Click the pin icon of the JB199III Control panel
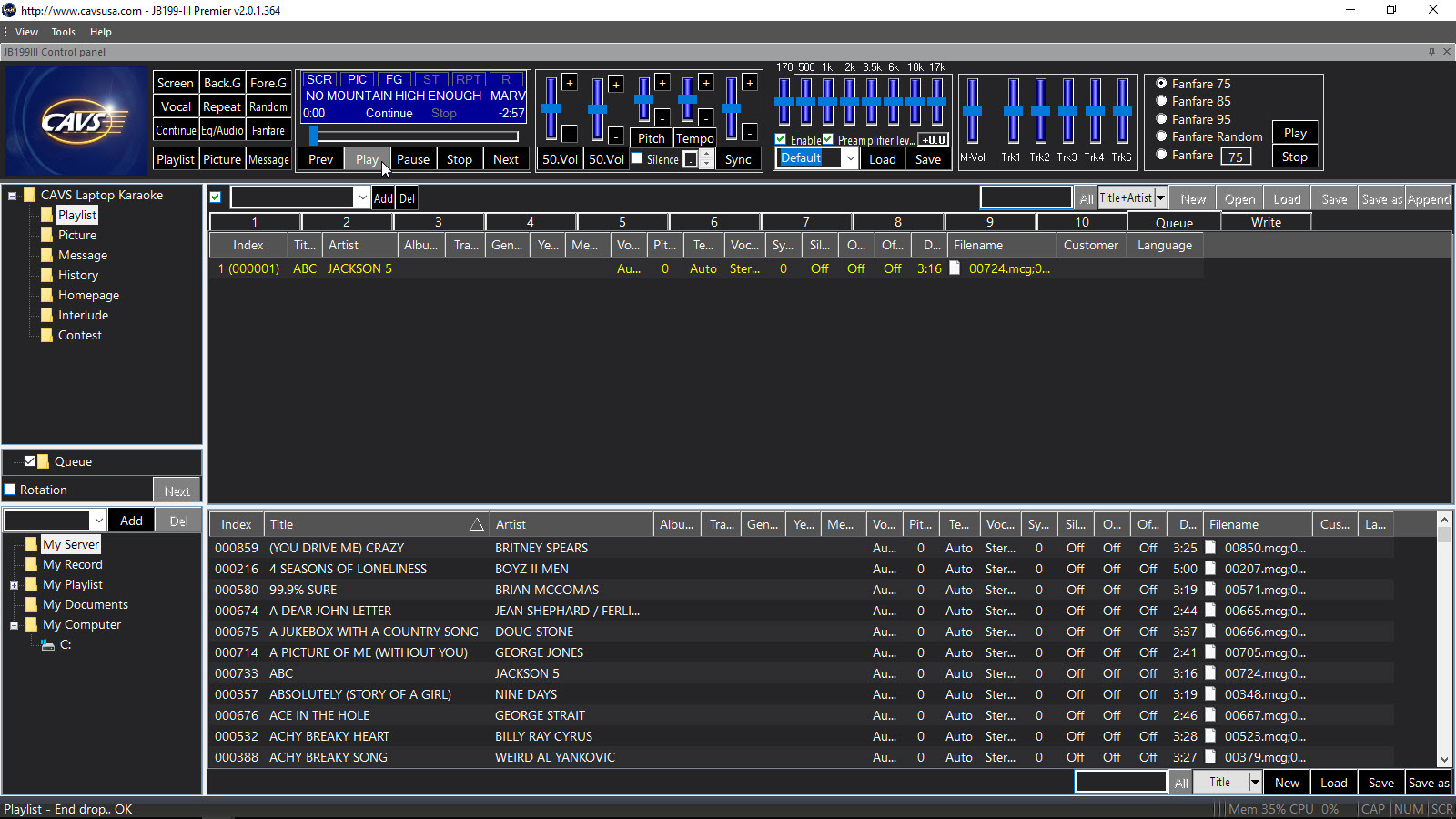 click(x=1431, y=52)
